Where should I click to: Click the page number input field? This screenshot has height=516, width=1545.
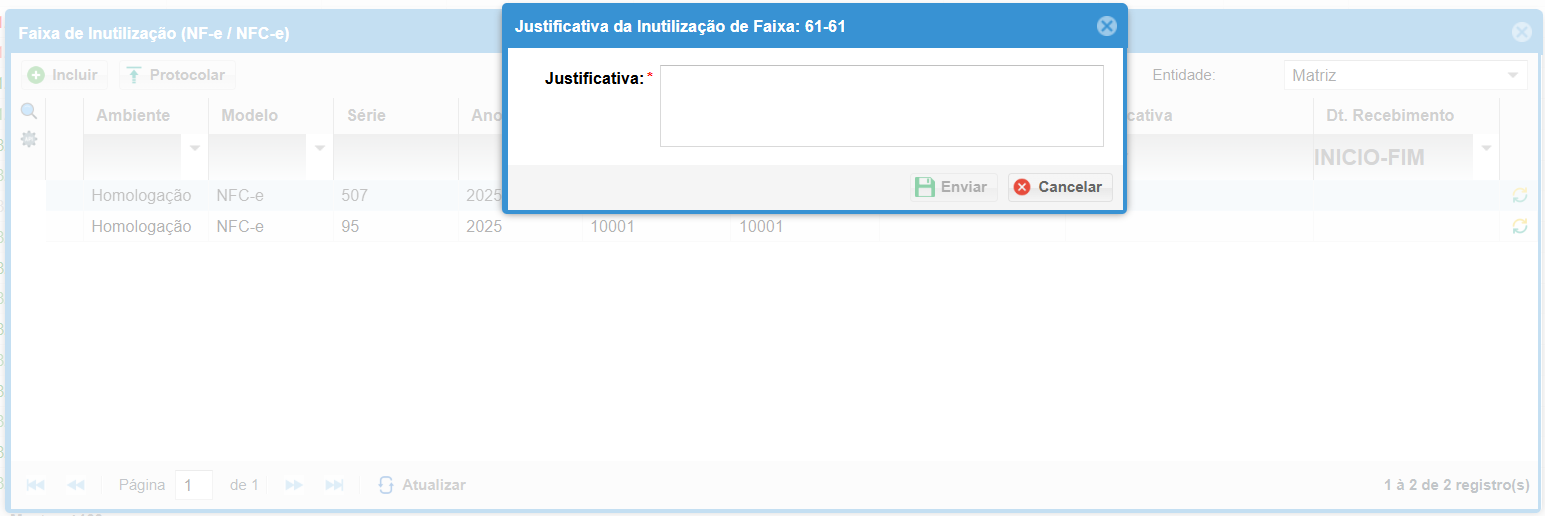click(x=193, y=485)
